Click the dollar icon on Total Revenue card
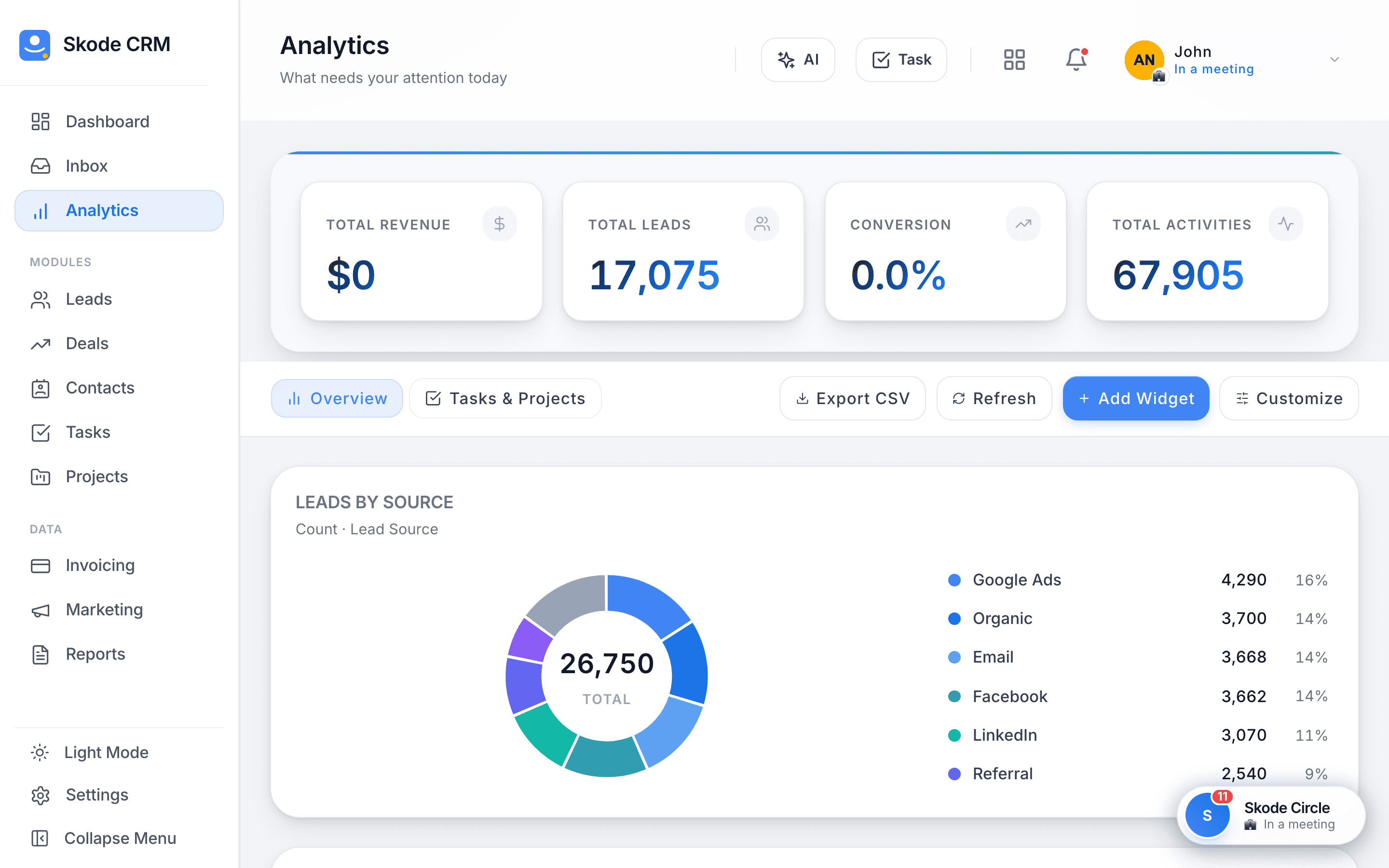Viewport: 1389px width, 868px height. (x=499, y=224)
